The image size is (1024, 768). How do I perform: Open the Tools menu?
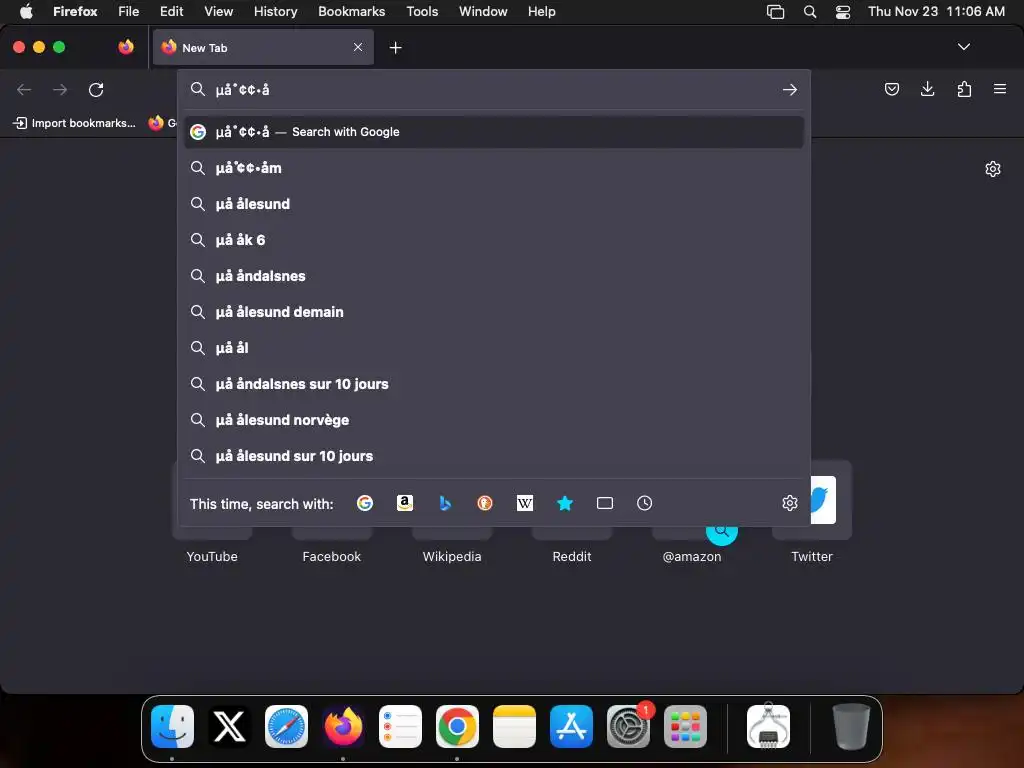click(x=422, y=11)
